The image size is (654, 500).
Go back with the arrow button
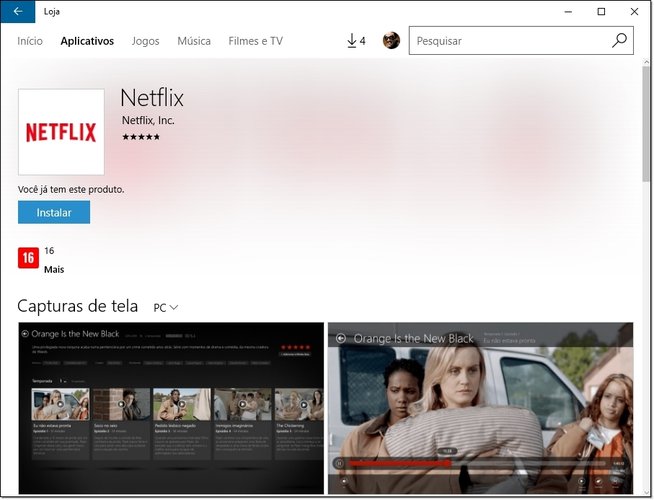(x=18, y=12)
